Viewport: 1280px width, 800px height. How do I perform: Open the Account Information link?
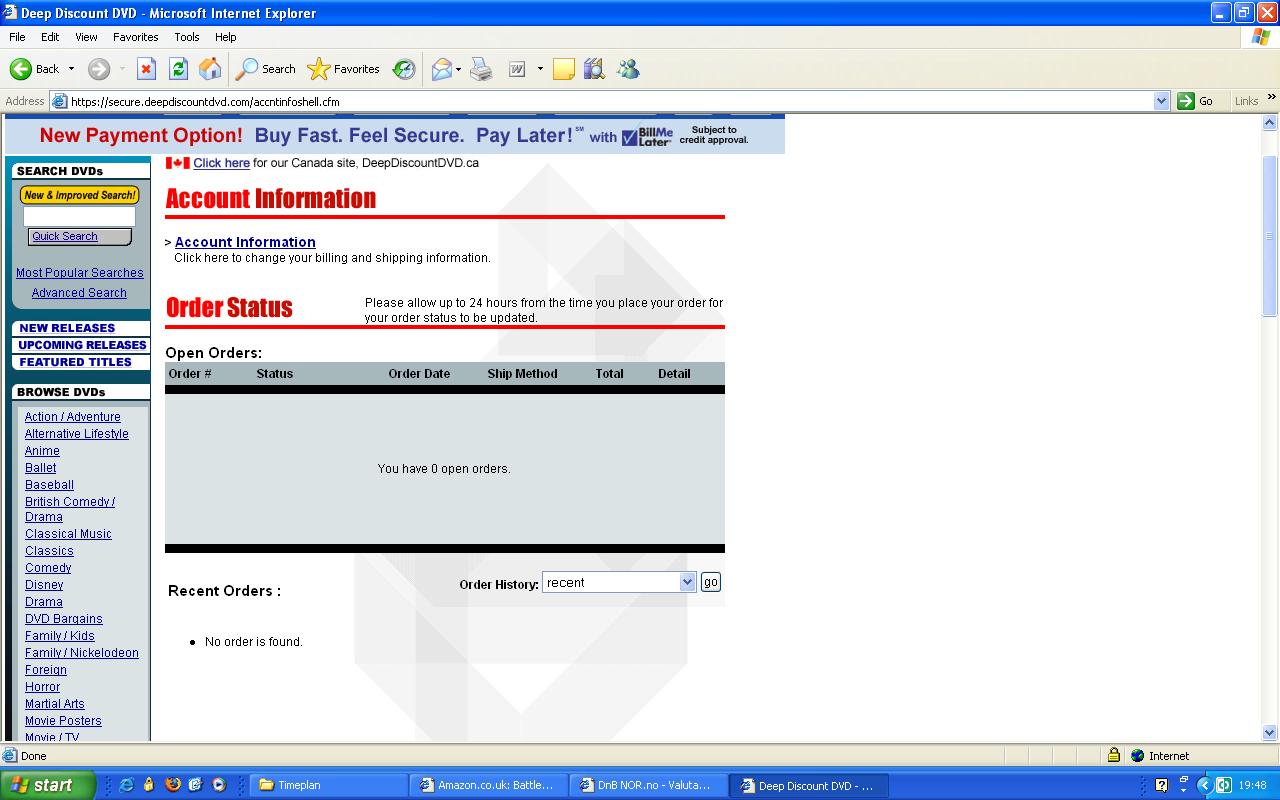(x=245, y=242)
